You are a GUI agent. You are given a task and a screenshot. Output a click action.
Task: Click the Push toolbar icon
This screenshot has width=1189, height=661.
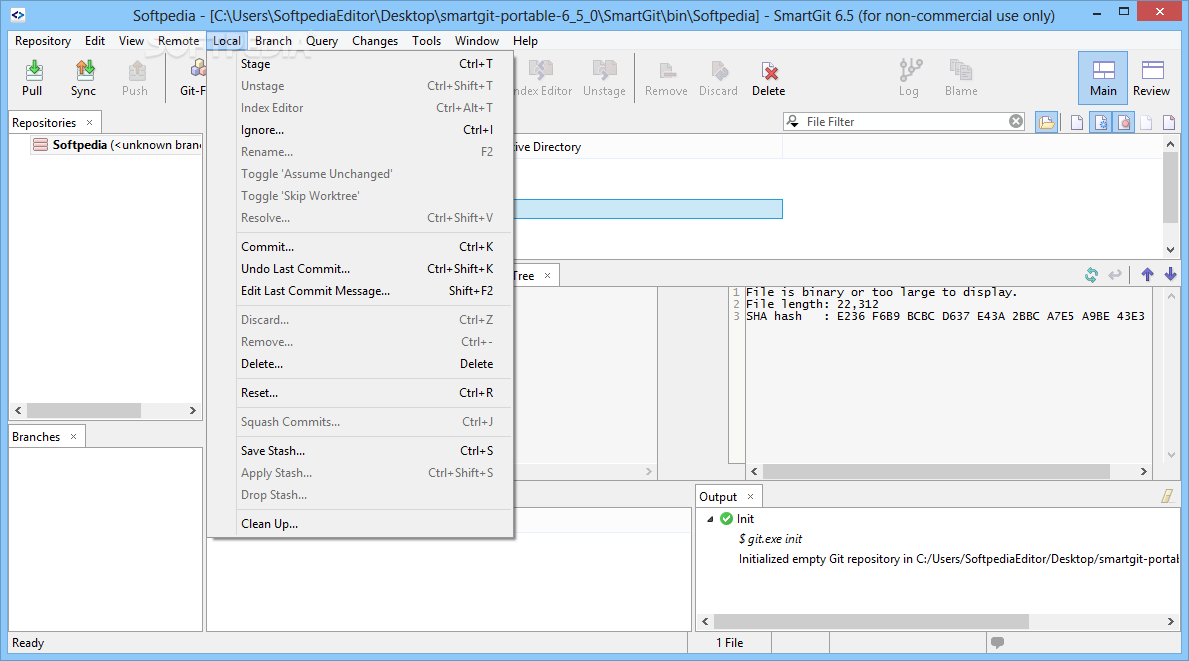[135, 78]
